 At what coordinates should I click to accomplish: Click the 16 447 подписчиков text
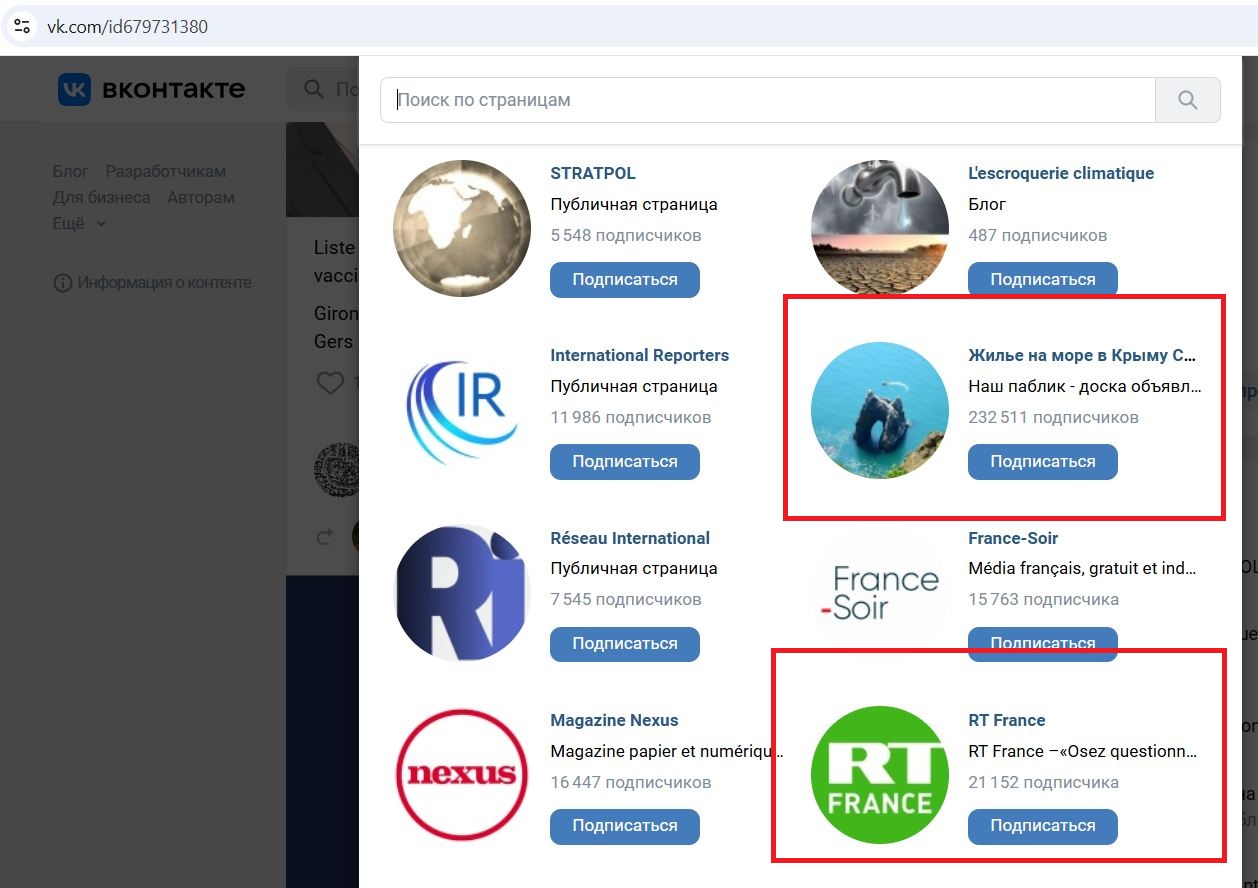coord(631,782)
